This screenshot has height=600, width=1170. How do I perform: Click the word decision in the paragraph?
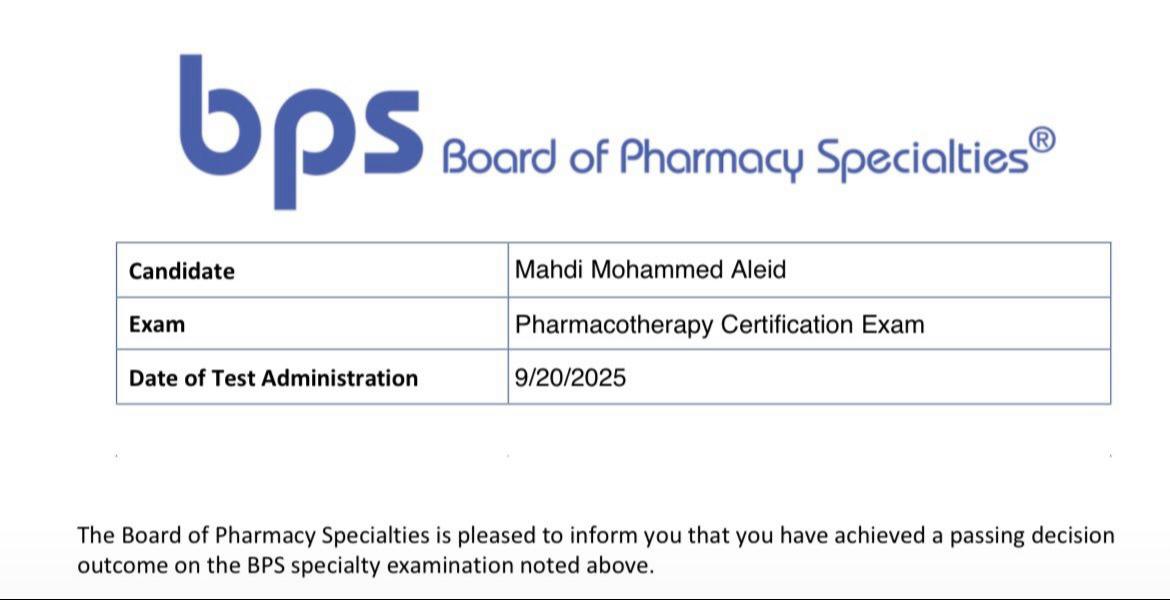[1071, 536]
